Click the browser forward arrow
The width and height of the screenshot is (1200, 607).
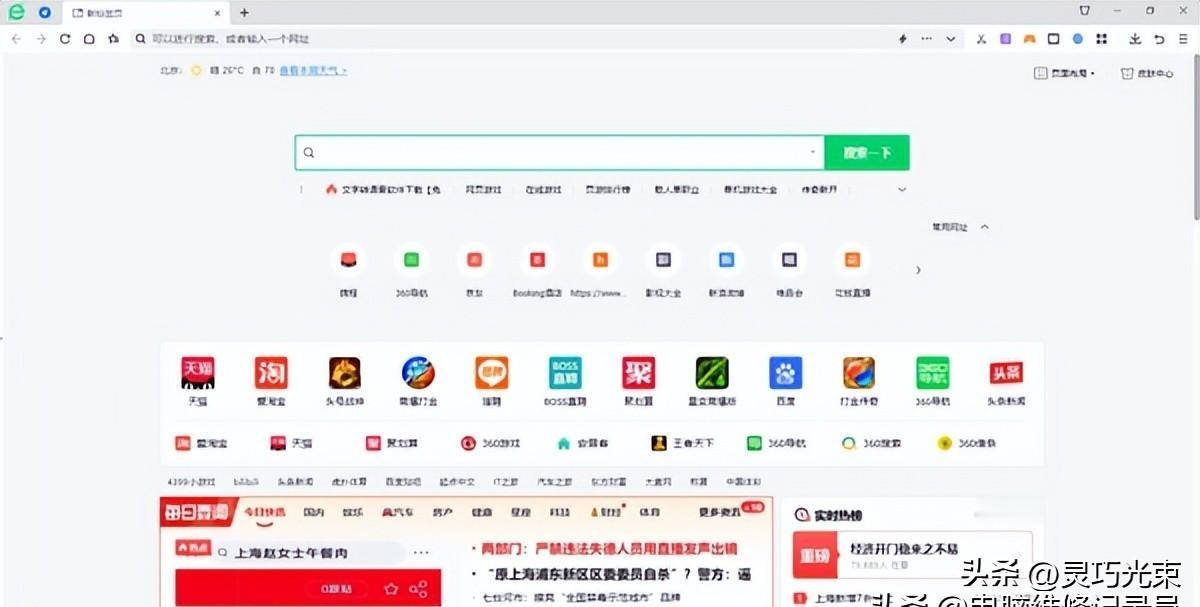[41, 39]
